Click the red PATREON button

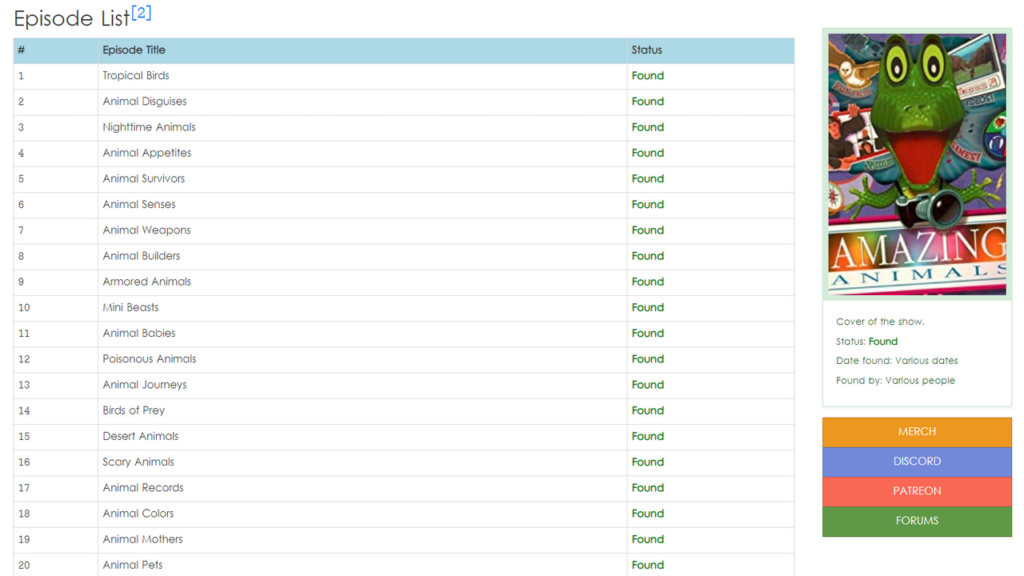click(x=917, y=491)
